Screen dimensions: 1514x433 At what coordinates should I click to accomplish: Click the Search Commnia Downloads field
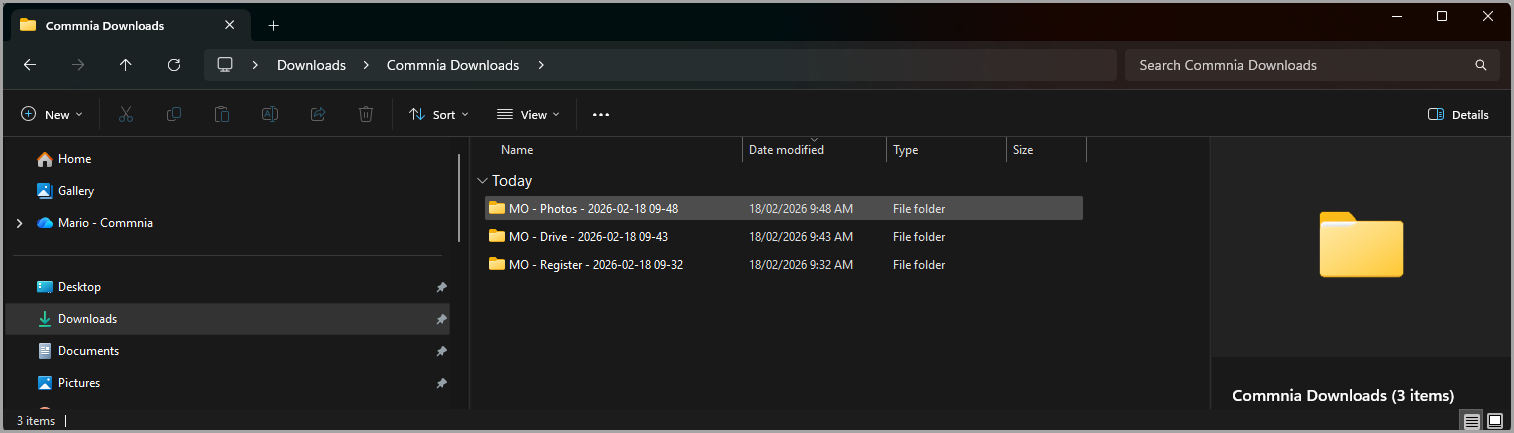(x=1300, y=65)
